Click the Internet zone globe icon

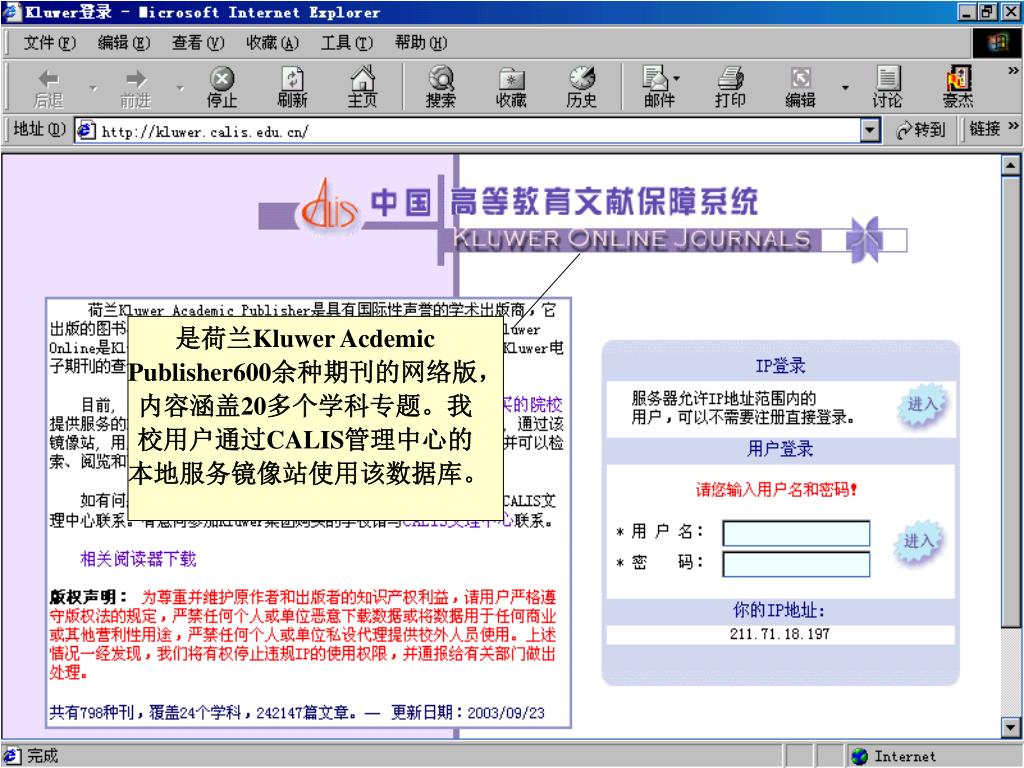860,756
